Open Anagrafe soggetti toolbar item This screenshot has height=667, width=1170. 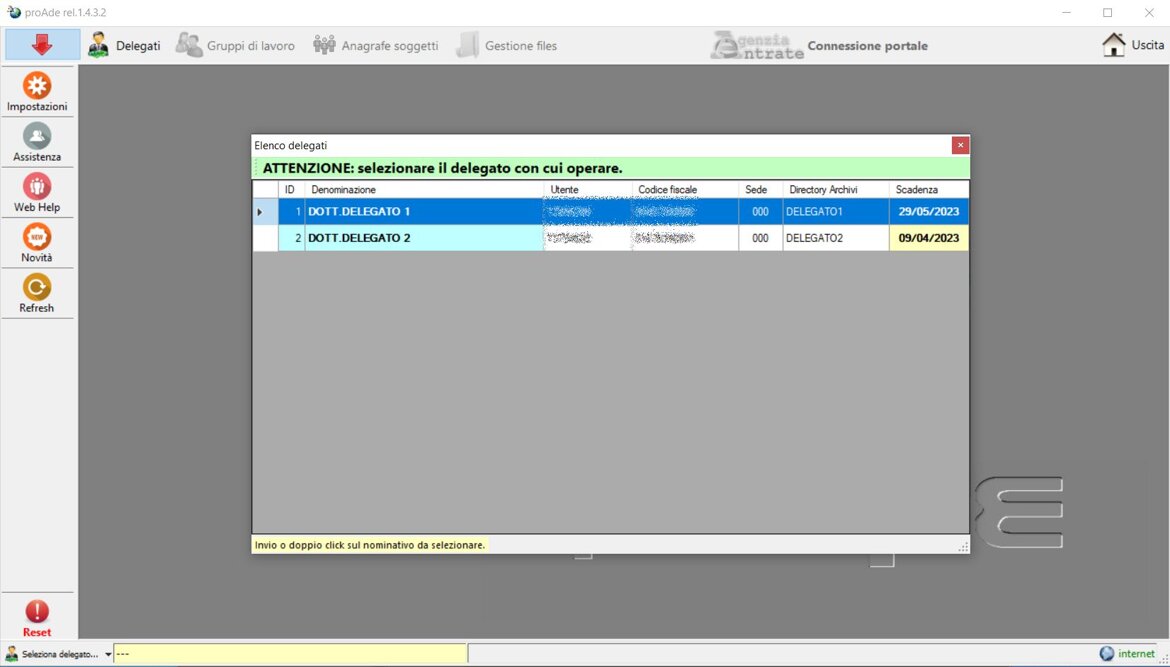click(376, 45)
